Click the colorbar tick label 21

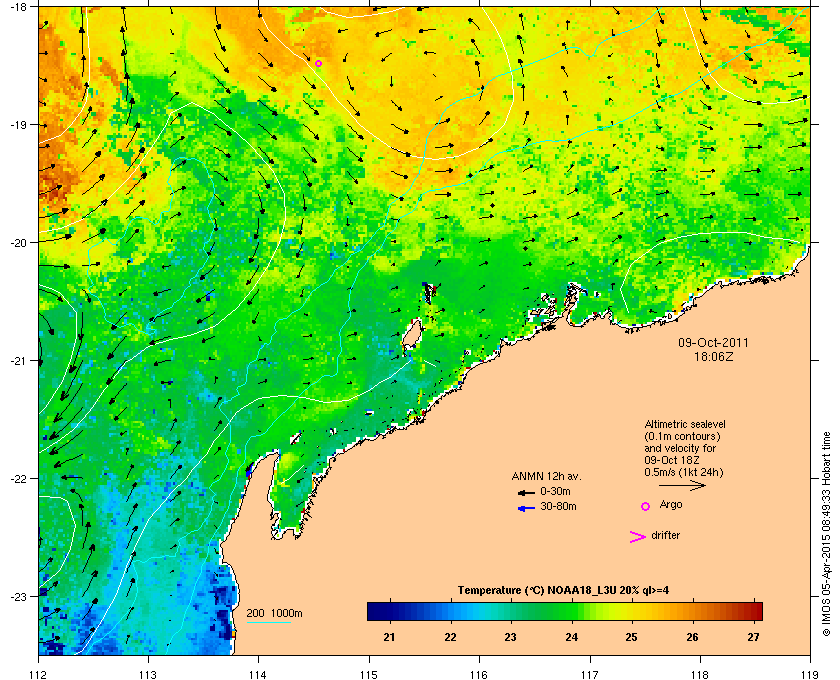[389, 637]
